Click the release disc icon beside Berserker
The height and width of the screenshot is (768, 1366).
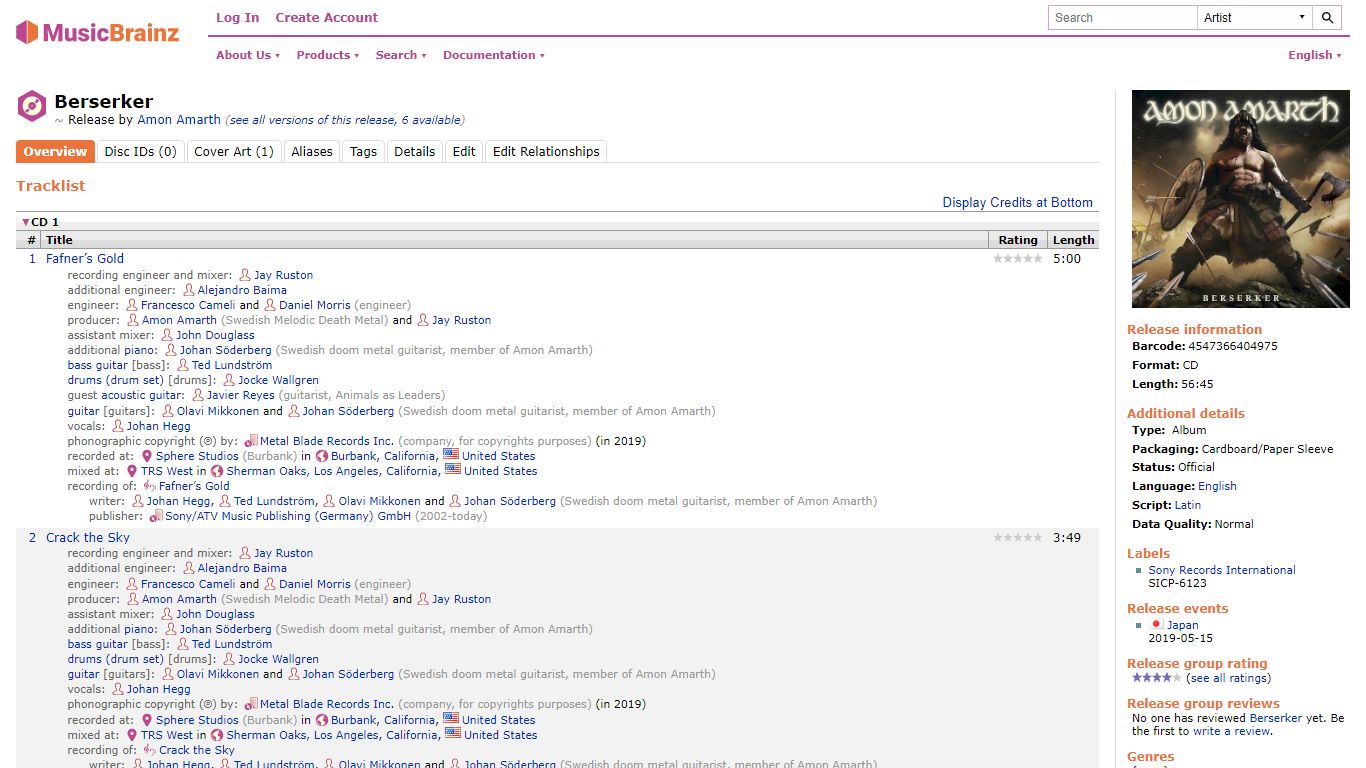(x=32, y=106)
